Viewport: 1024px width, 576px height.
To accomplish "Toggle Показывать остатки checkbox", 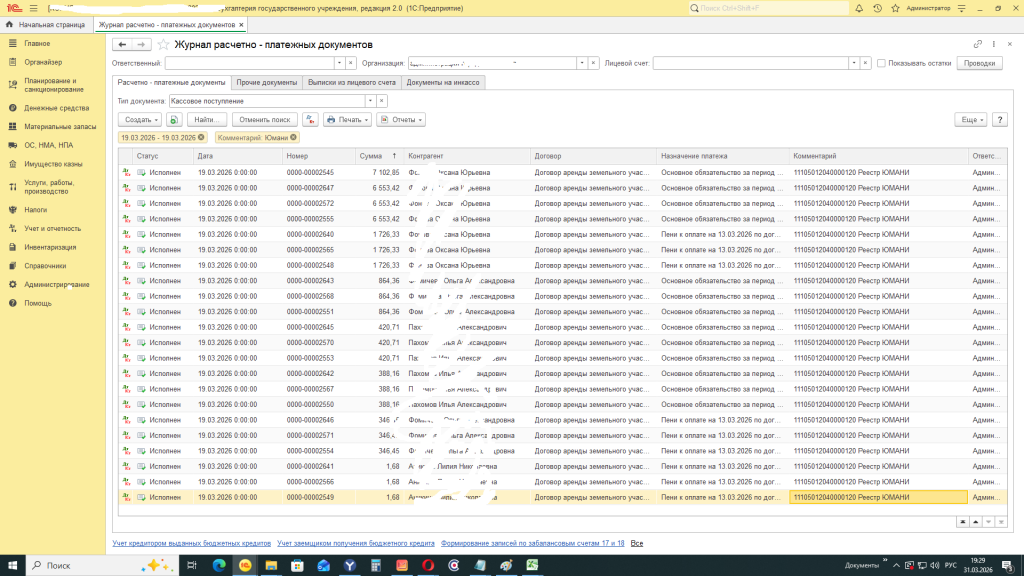I will pos(881,63).
